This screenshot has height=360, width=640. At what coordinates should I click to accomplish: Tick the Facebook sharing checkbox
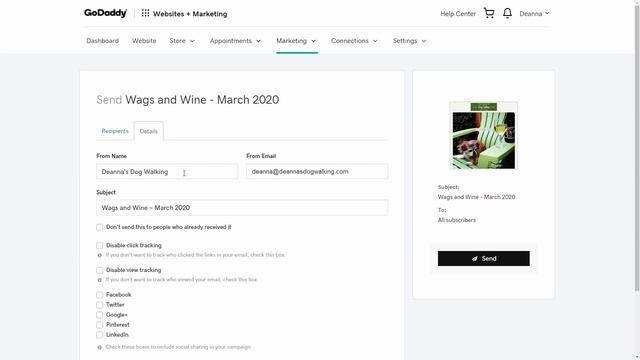pos(100,295)
